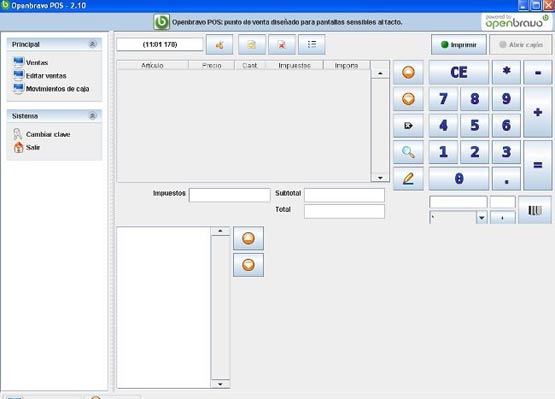Select Cambiar clave under Sistema
Image resolution: width=555 pixels, height=399 pixels.
48,134
